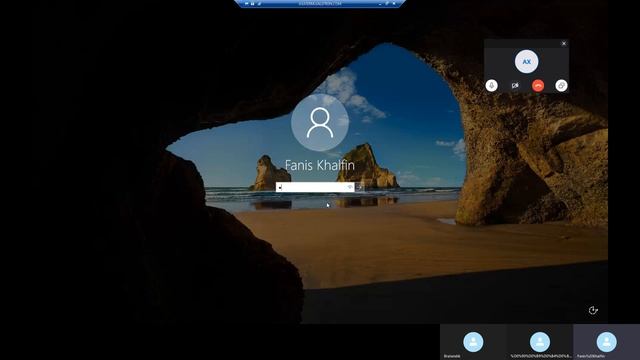Minimize the remote desktop connection bar
The width and height of the screenshot is (640, 360).
tap(380, 4)
